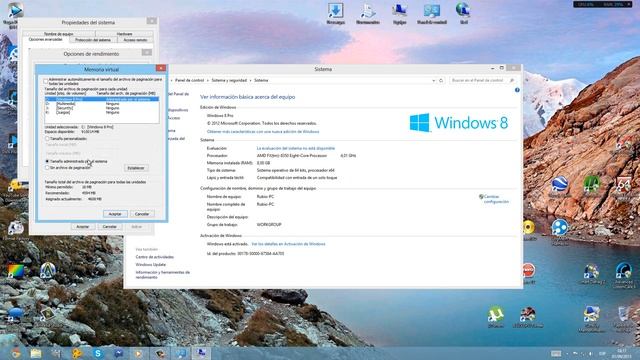This screenshot has height=360, width=640.
Task: Click 'Panel de control' in address breadcrumb
Action: tap(189, 80)
